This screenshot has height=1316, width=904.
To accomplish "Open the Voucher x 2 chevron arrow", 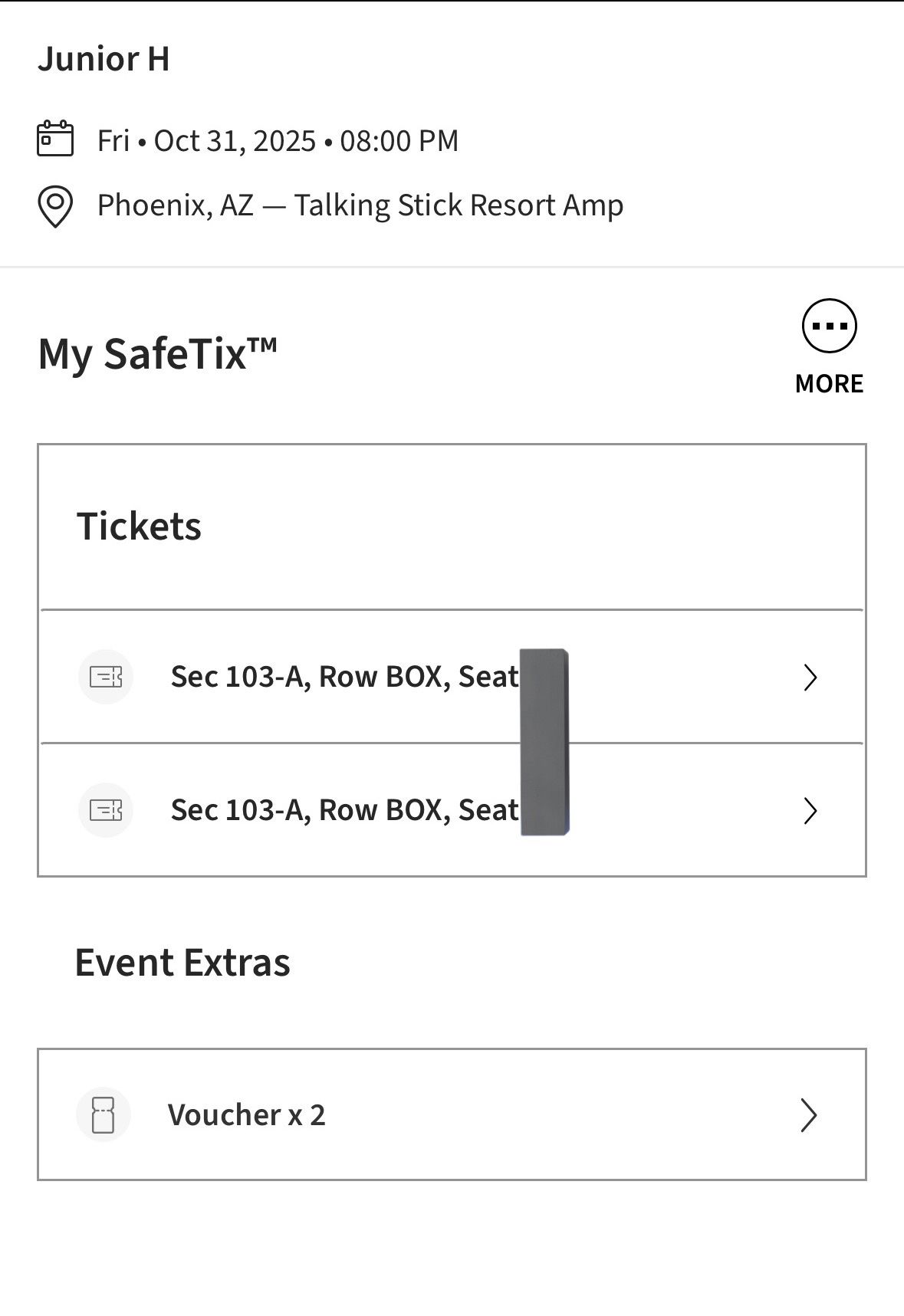I will [808, 1115].
